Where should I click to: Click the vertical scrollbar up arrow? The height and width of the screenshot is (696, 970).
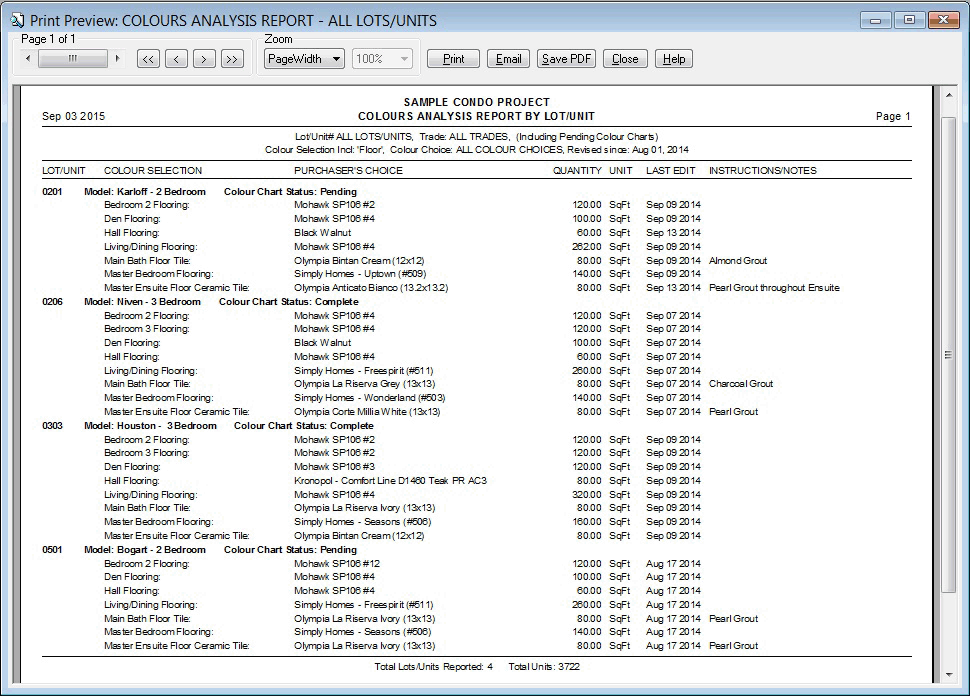[949, 95]
